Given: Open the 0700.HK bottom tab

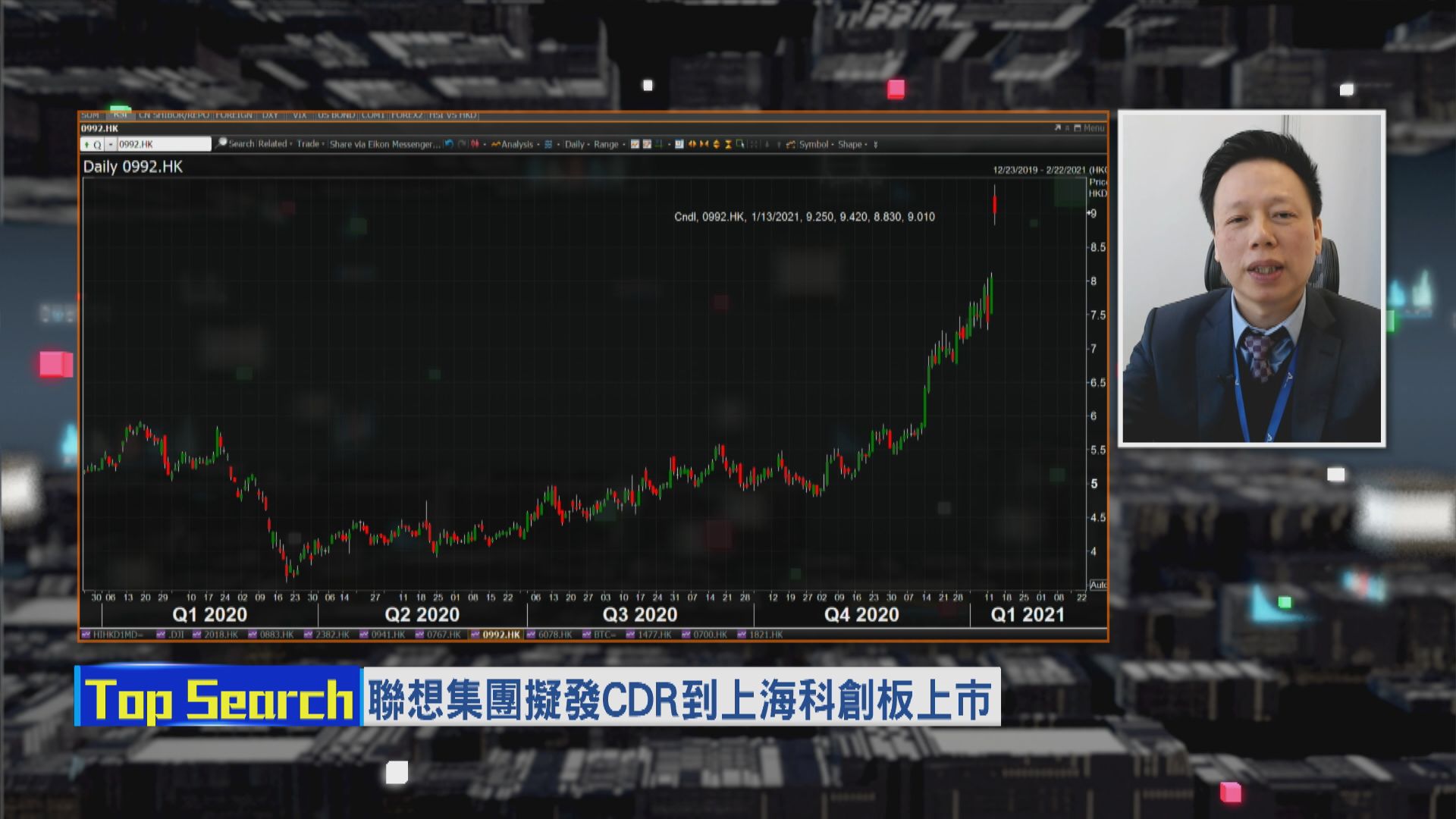Looking at the screenshot, I should coord(710,635).
